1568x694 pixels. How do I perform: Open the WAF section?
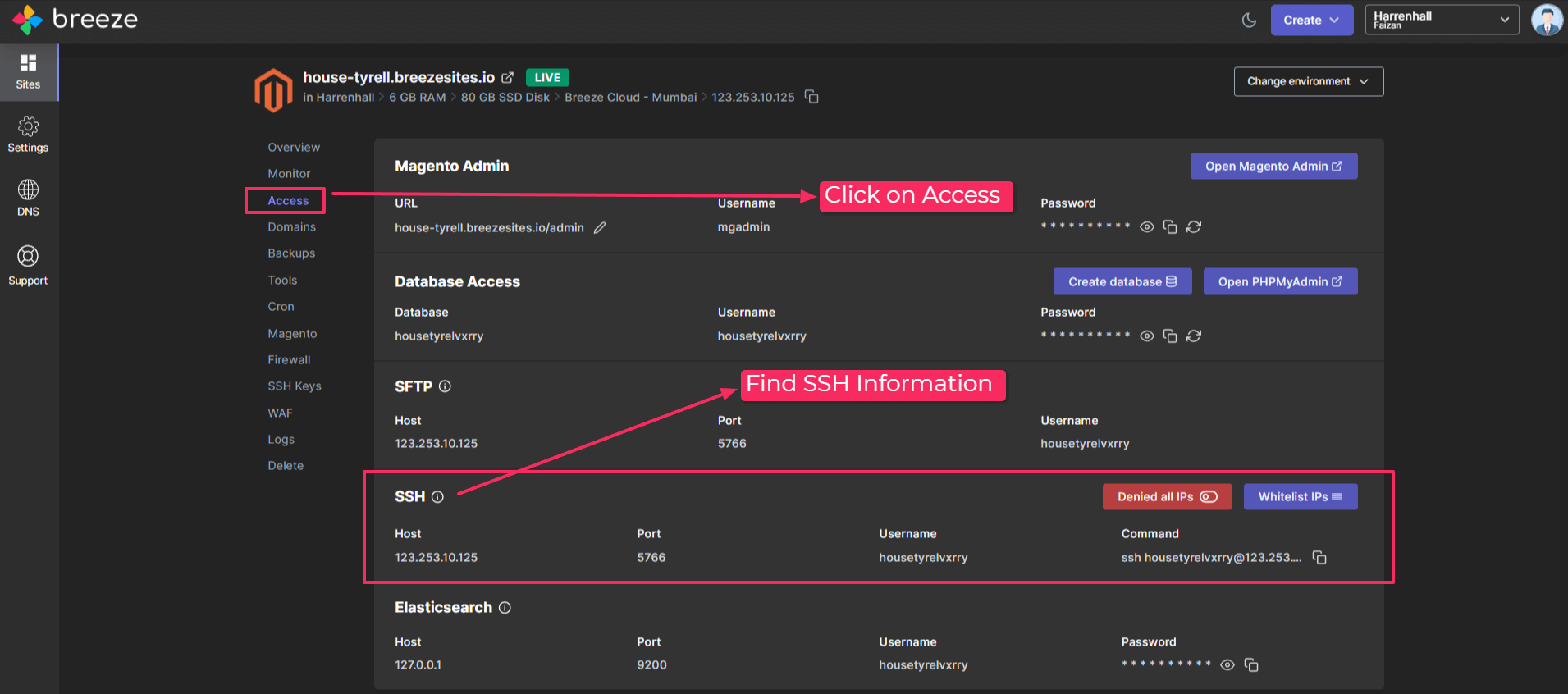(280, 413)
